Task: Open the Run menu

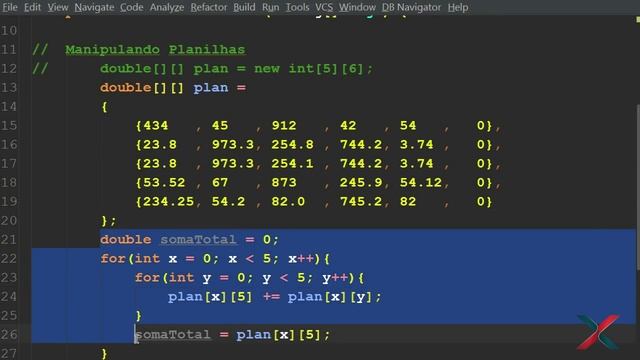Action: tap(270, 7)
